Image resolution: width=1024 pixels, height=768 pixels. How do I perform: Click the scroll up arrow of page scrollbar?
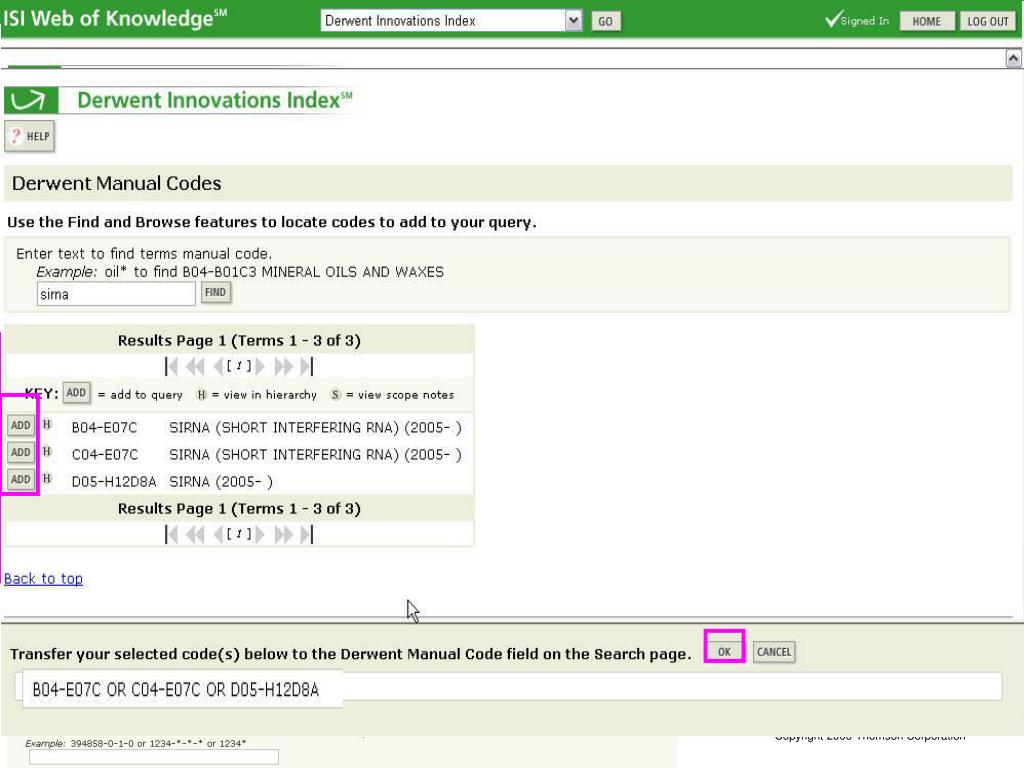click(x=1013, y=59)
